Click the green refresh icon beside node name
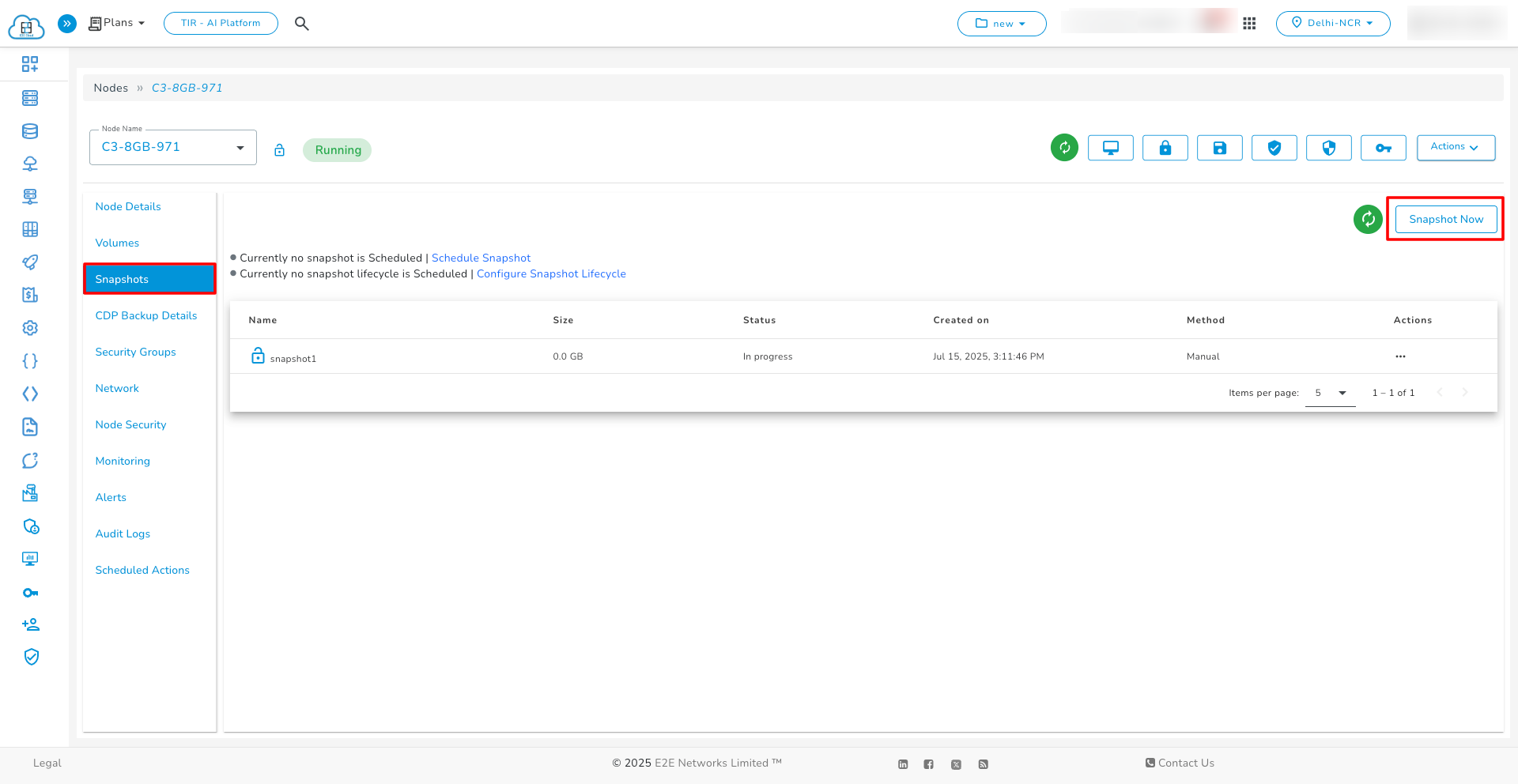This screenshot has height=784, width=1518. tap(1064, 148)
